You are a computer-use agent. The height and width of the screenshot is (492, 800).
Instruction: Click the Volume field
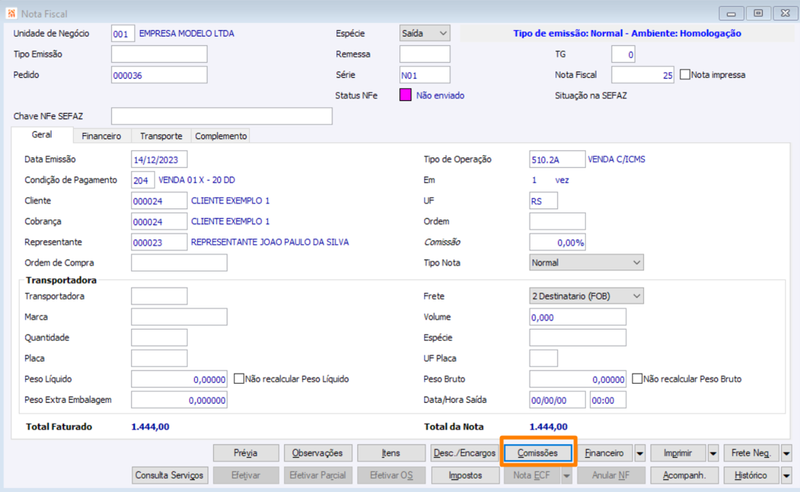578,317
